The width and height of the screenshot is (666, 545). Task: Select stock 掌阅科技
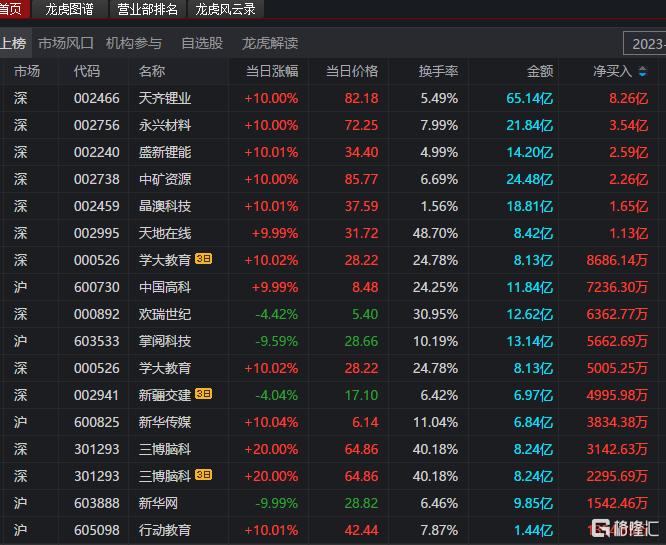165,341
